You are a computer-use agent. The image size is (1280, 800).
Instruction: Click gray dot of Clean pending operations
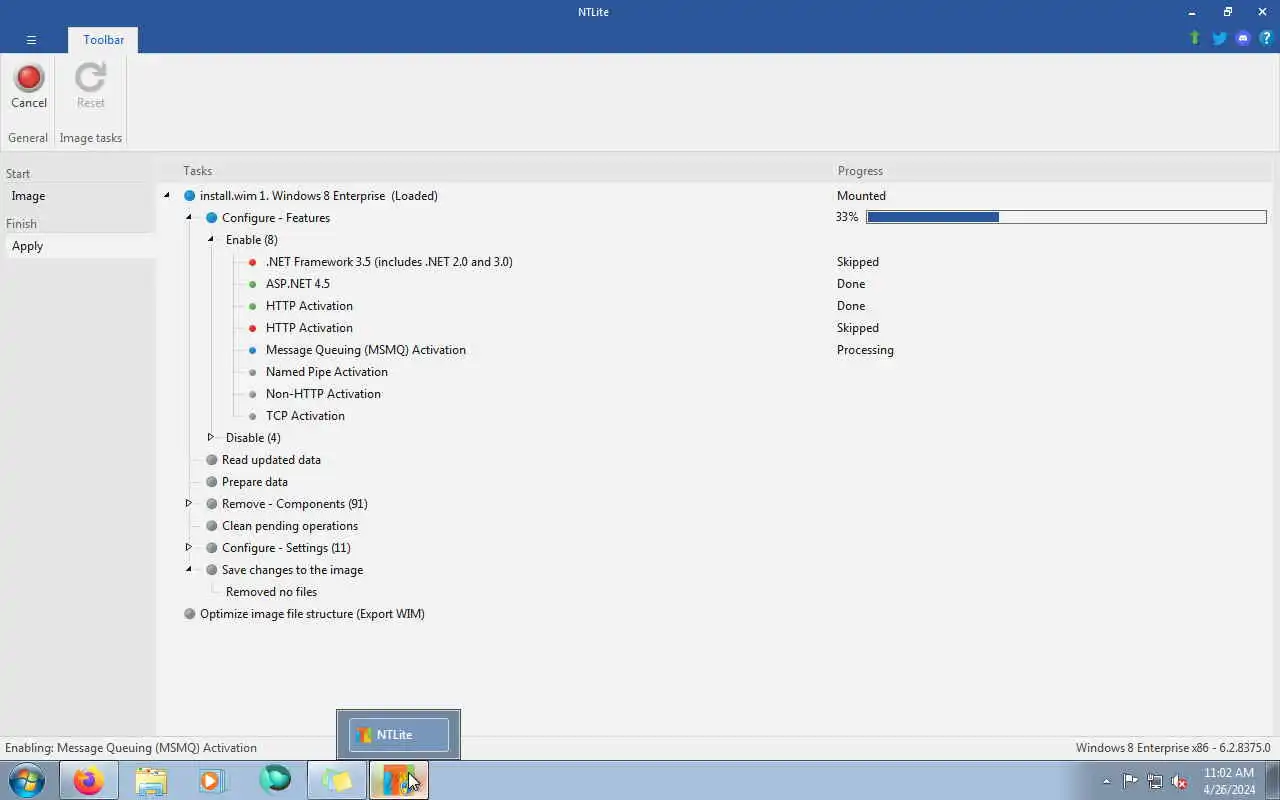211,526
